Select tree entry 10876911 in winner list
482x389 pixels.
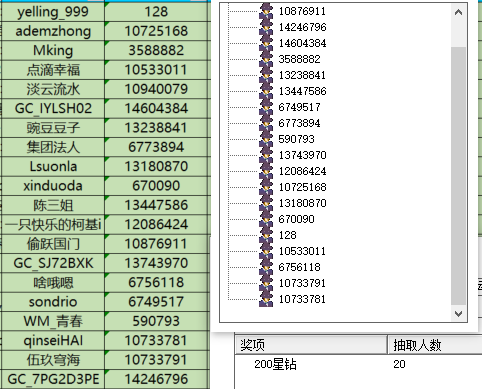coord(302,11)
